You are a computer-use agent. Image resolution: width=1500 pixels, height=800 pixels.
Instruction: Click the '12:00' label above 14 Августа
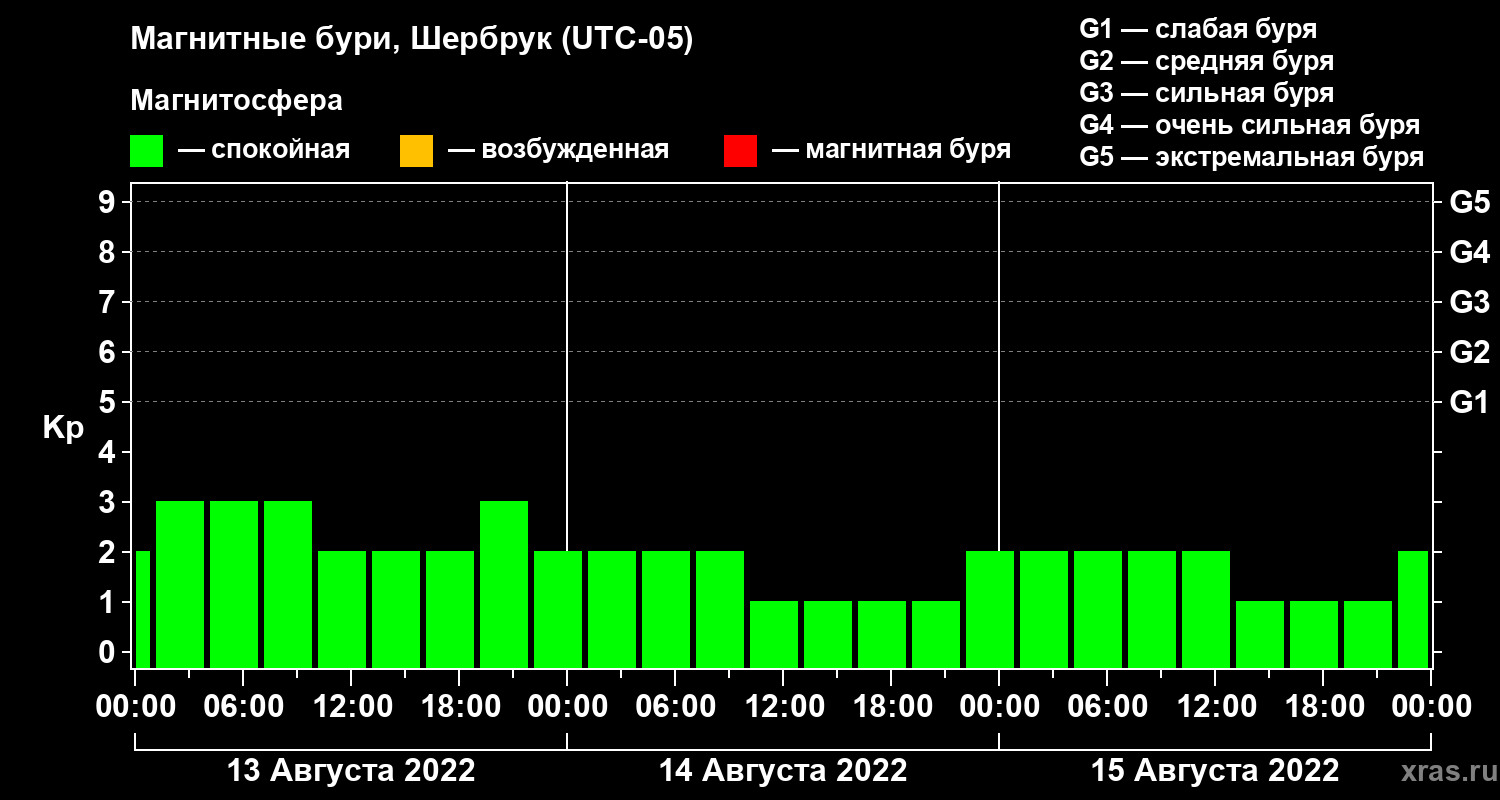pos(783,706)
